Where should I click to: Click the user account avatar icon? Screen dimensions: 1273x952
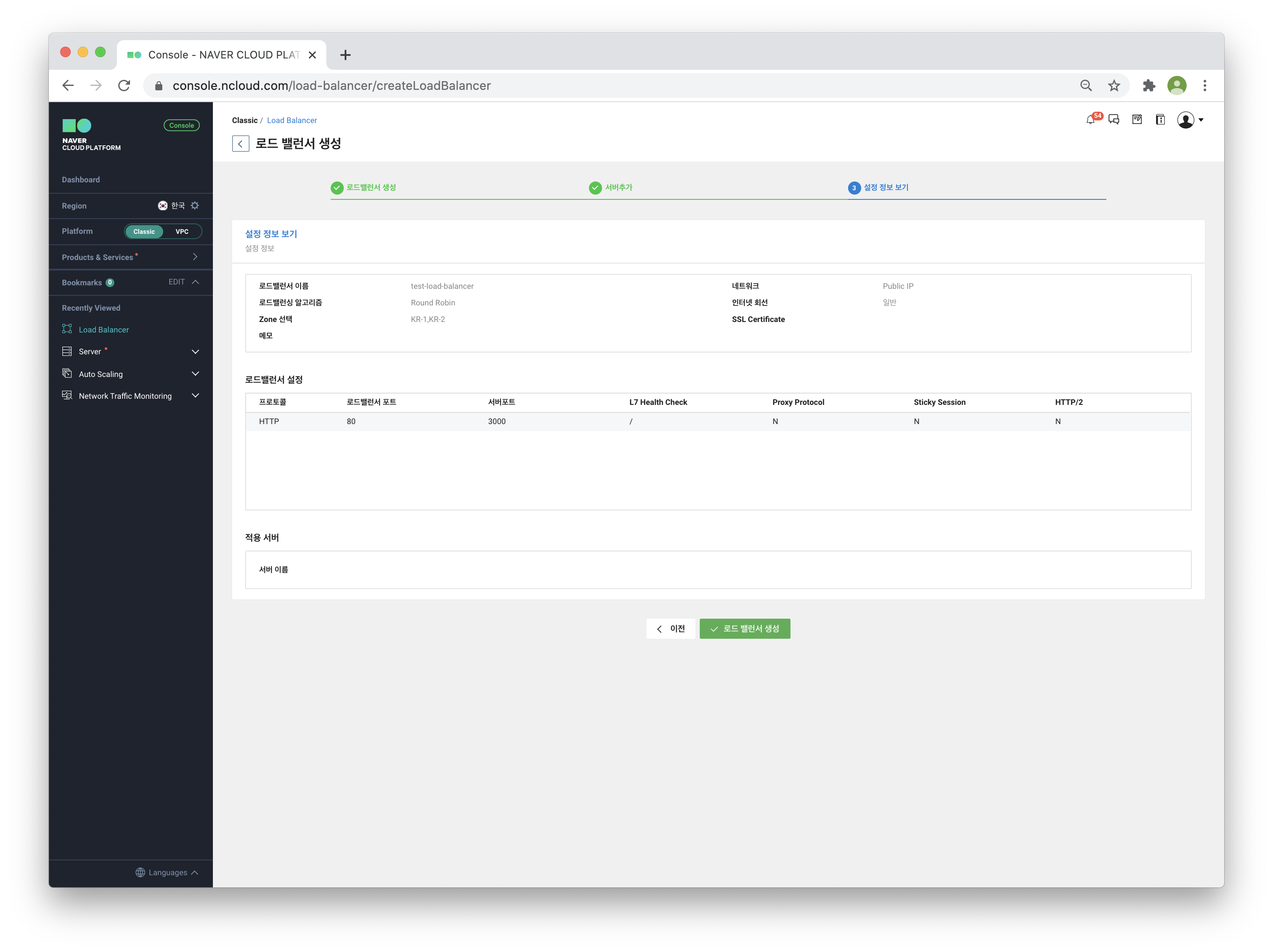1185,120
